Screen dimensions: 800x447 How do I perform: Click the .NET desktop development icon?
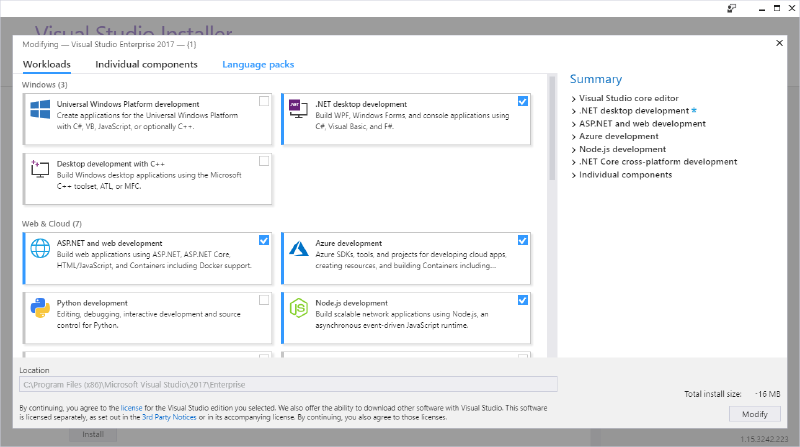[298, 109]
